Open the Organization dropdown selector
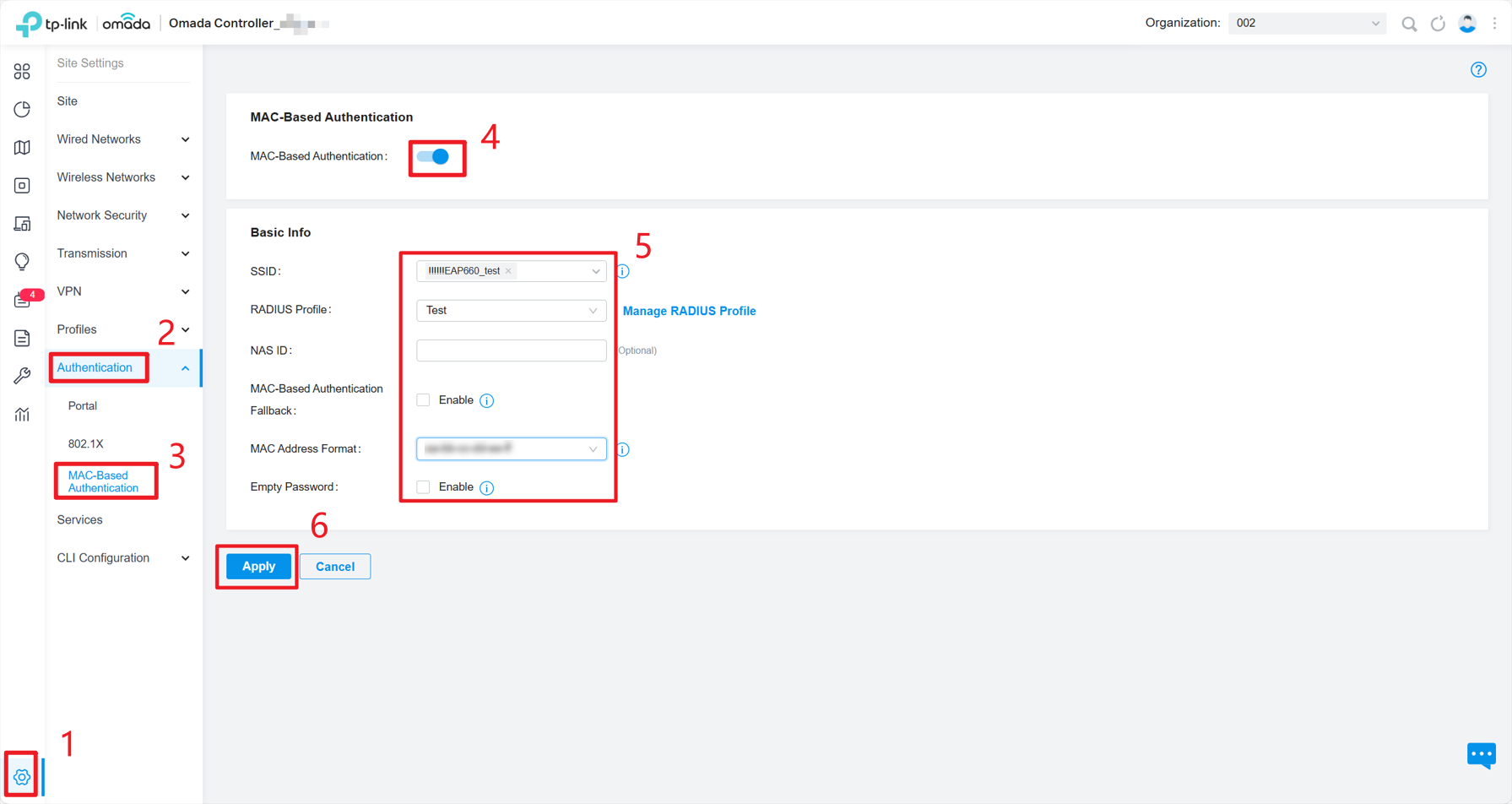This screenshot has width=1512, height=804. (x=1306, y=23)
